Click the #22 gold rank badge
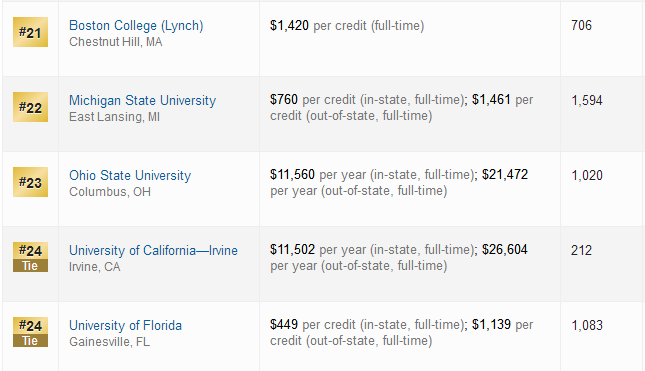Image resolution: width=645 pixels, height=371 pixels. pyautogui.click(x=30, y=107)
